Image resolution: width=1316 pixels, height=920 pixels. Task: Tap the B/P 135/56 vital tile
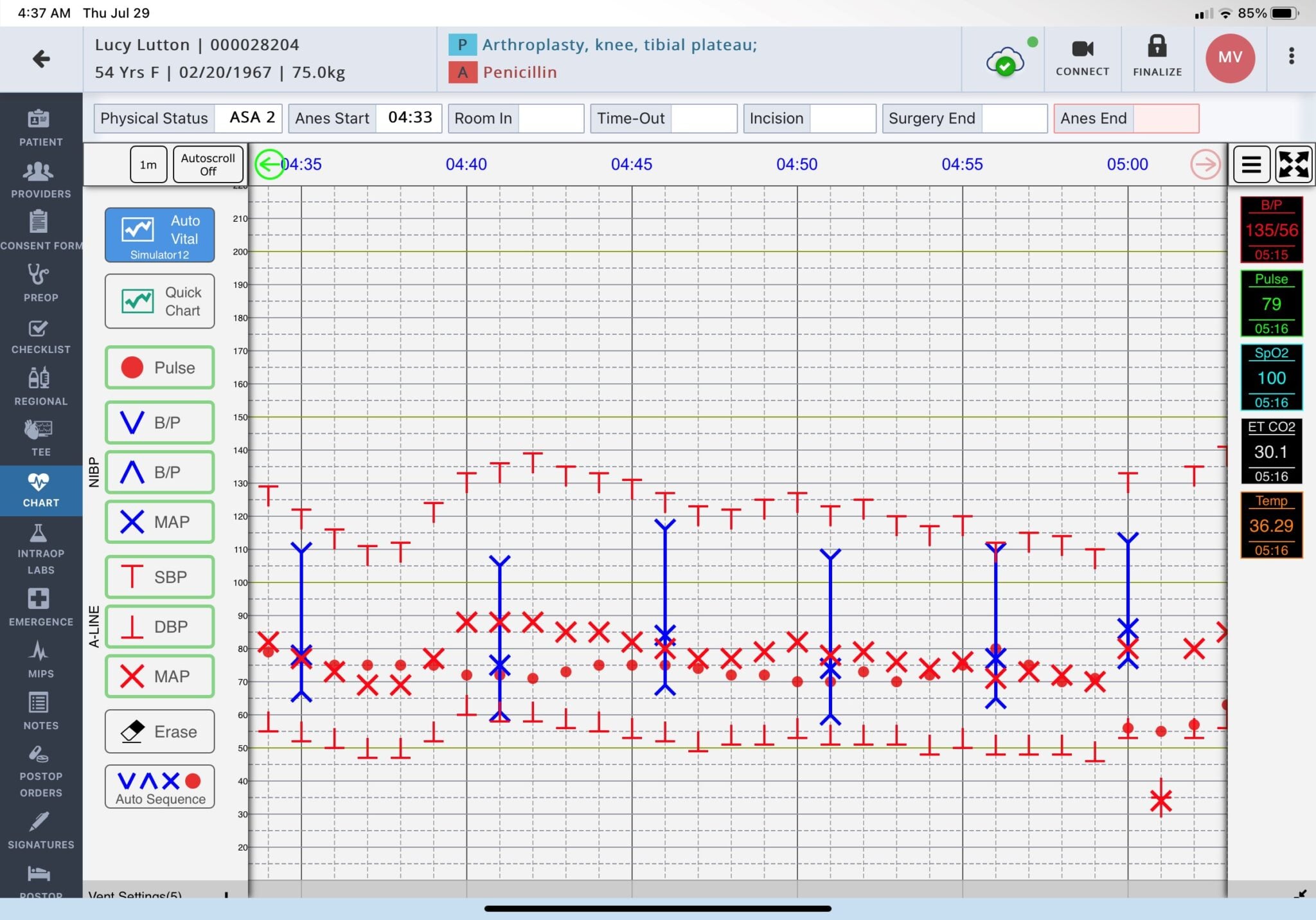coord(1271,230)
